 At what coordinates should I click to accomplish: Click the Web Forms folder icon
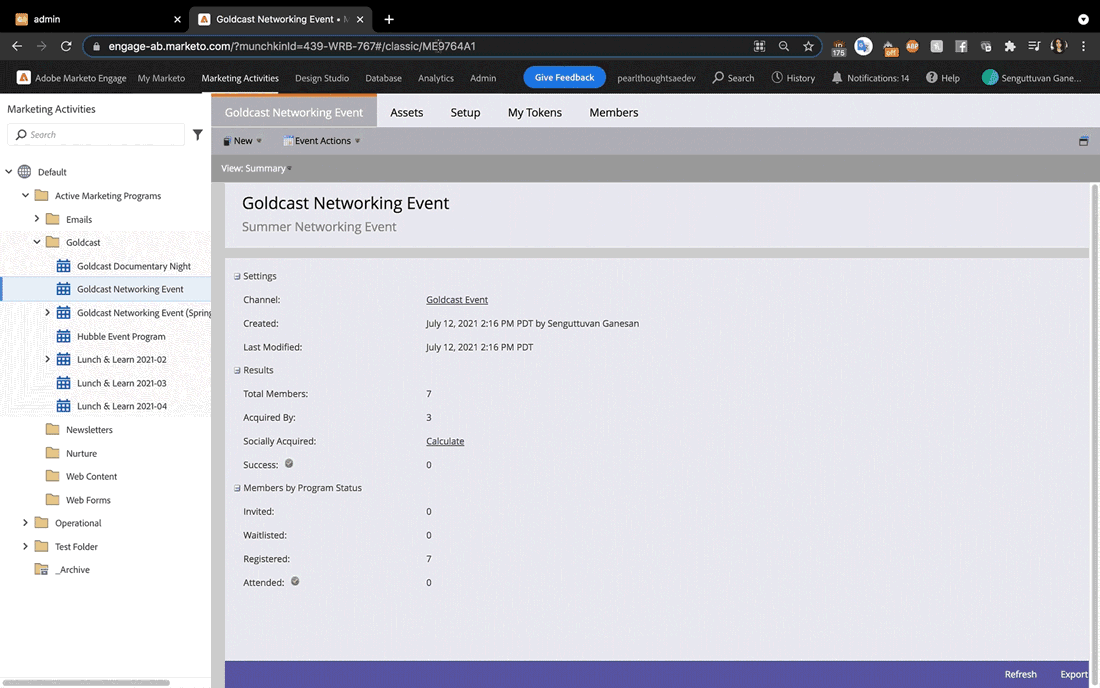click(x=53, y=499)
